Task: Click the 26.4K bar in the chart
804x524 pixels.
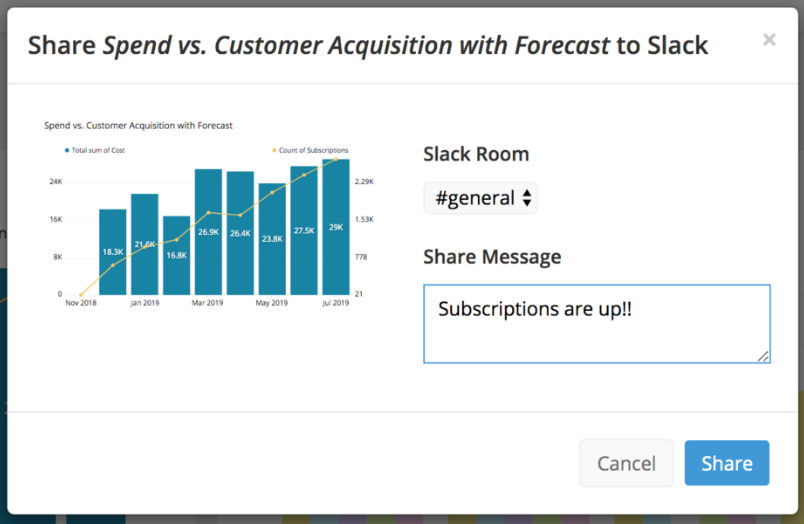Action: click(x=240, y=233)
